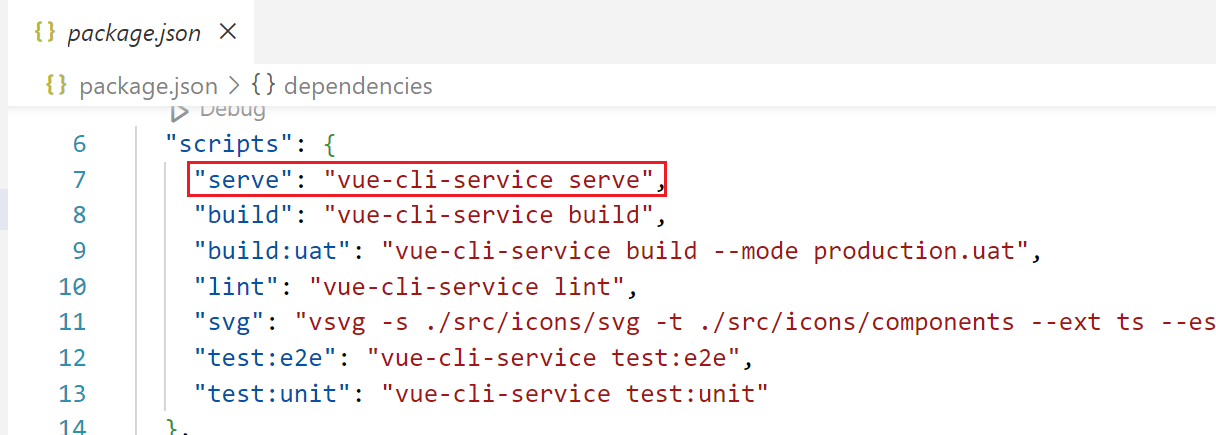Click the JSON braces icon in the tab

tap(44, 32)
